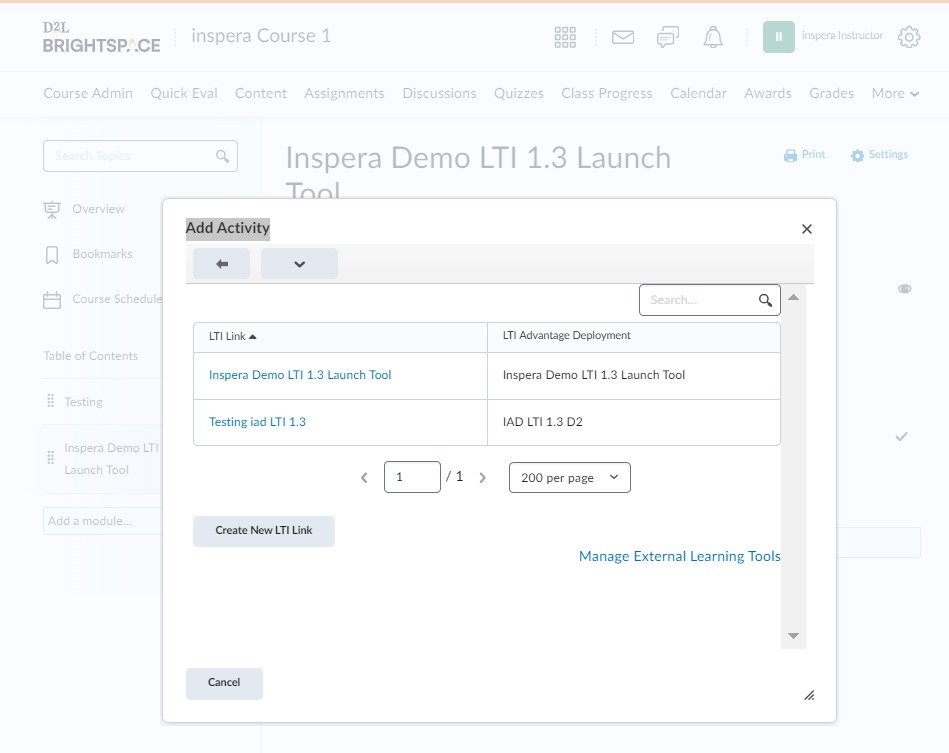
Task: Select the Testing module in sidebar
Action: tap(84, 401)
